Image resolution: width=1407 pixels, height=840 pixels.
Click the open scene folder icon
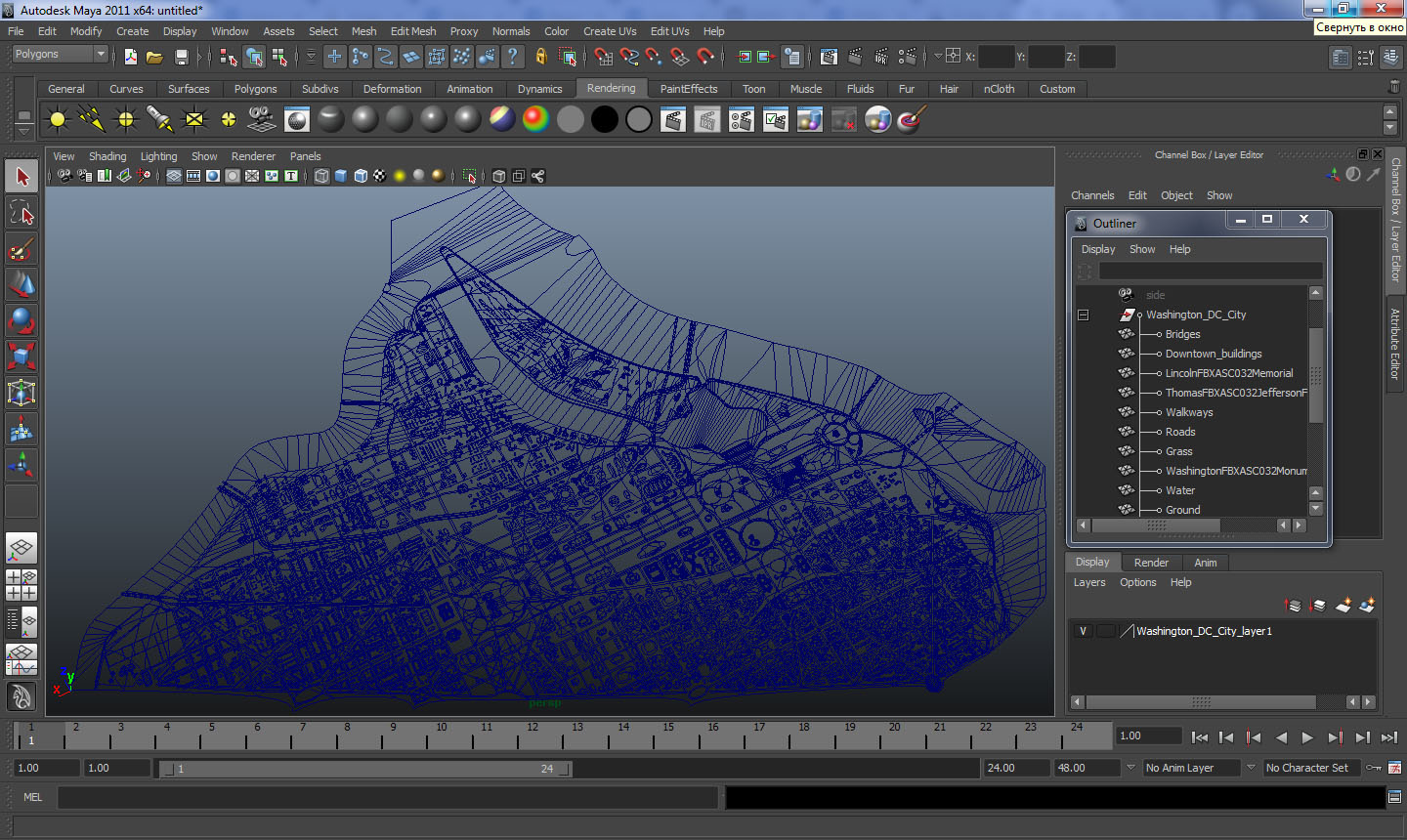point(154,57)
